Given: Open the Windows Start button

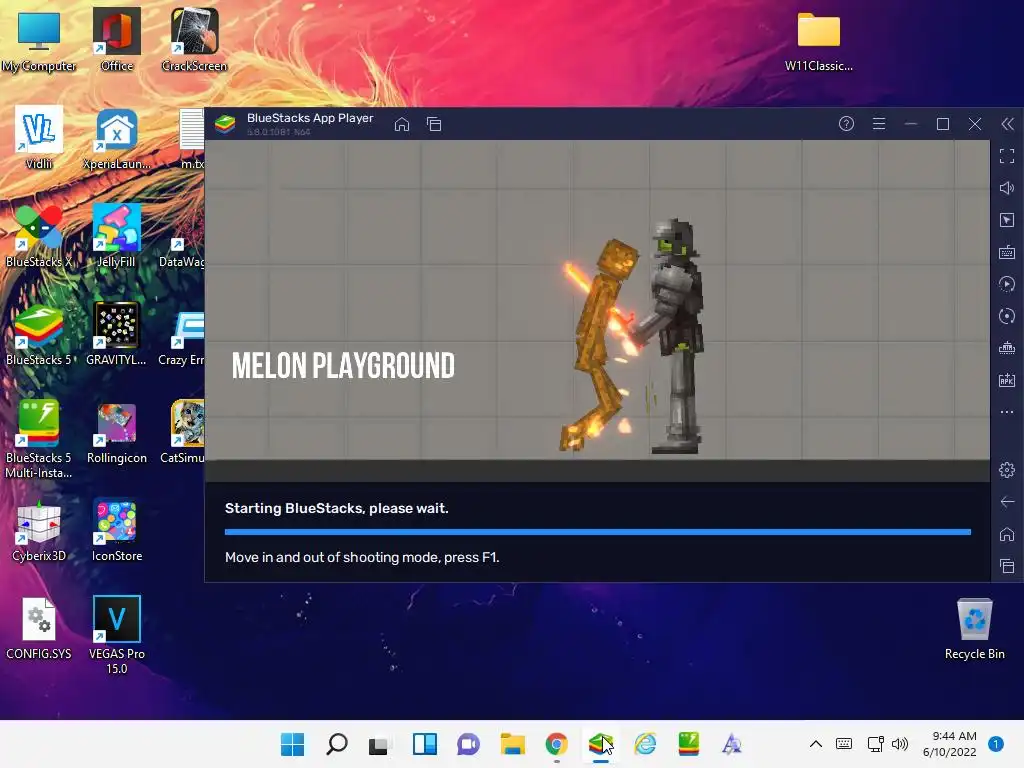Looking at the screenshot, I should (x=293, y=744).
